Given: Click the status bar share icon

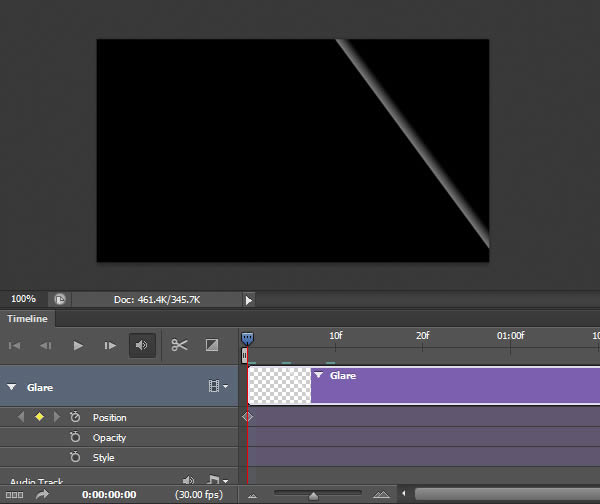Looking at the screenshot, I should (x=60, y=299).
